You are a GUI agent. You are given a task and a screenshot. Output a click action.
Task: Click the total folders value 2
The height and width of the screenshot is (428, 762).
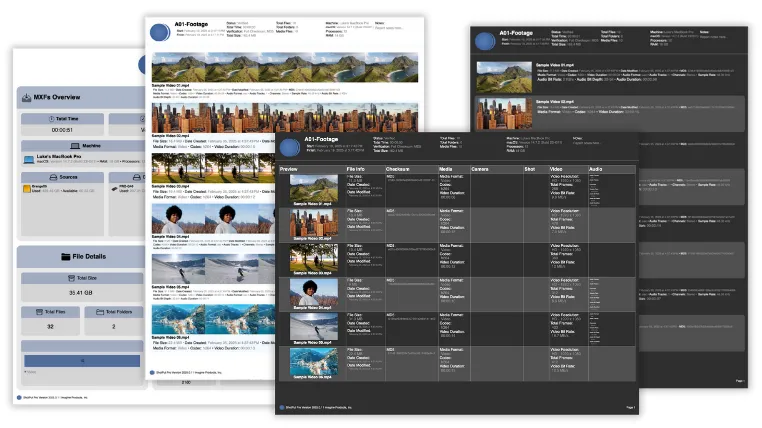coord(114,326)
